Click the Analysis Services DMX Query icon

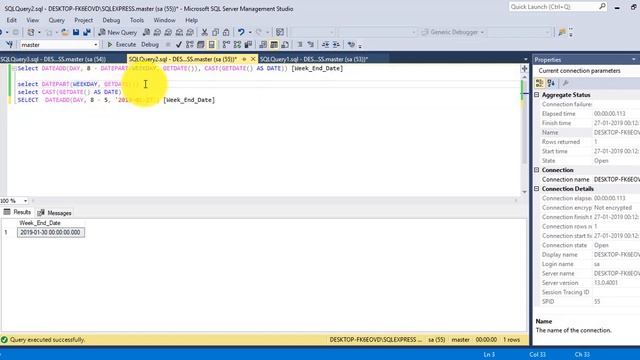pyautogui.click(x=168, y=32)
